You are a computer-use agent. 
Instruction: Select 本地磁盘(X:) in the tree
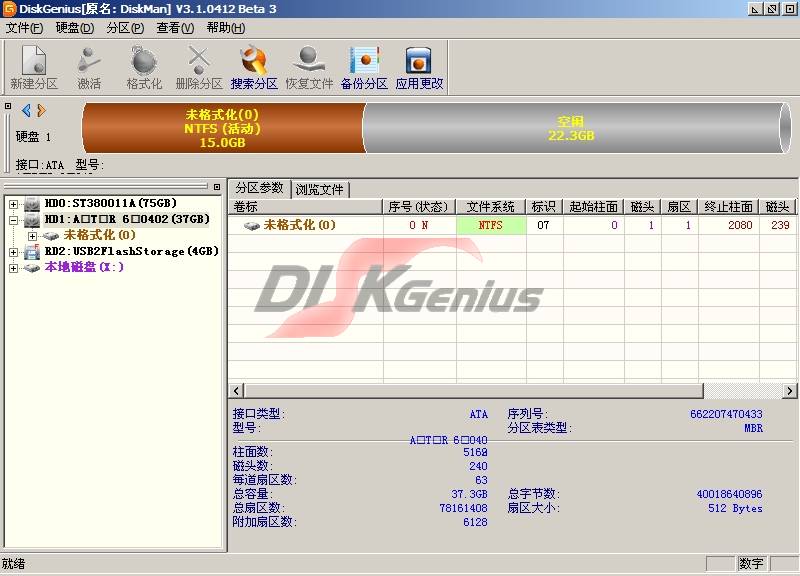pyautogui.click(x=84, y=267)
